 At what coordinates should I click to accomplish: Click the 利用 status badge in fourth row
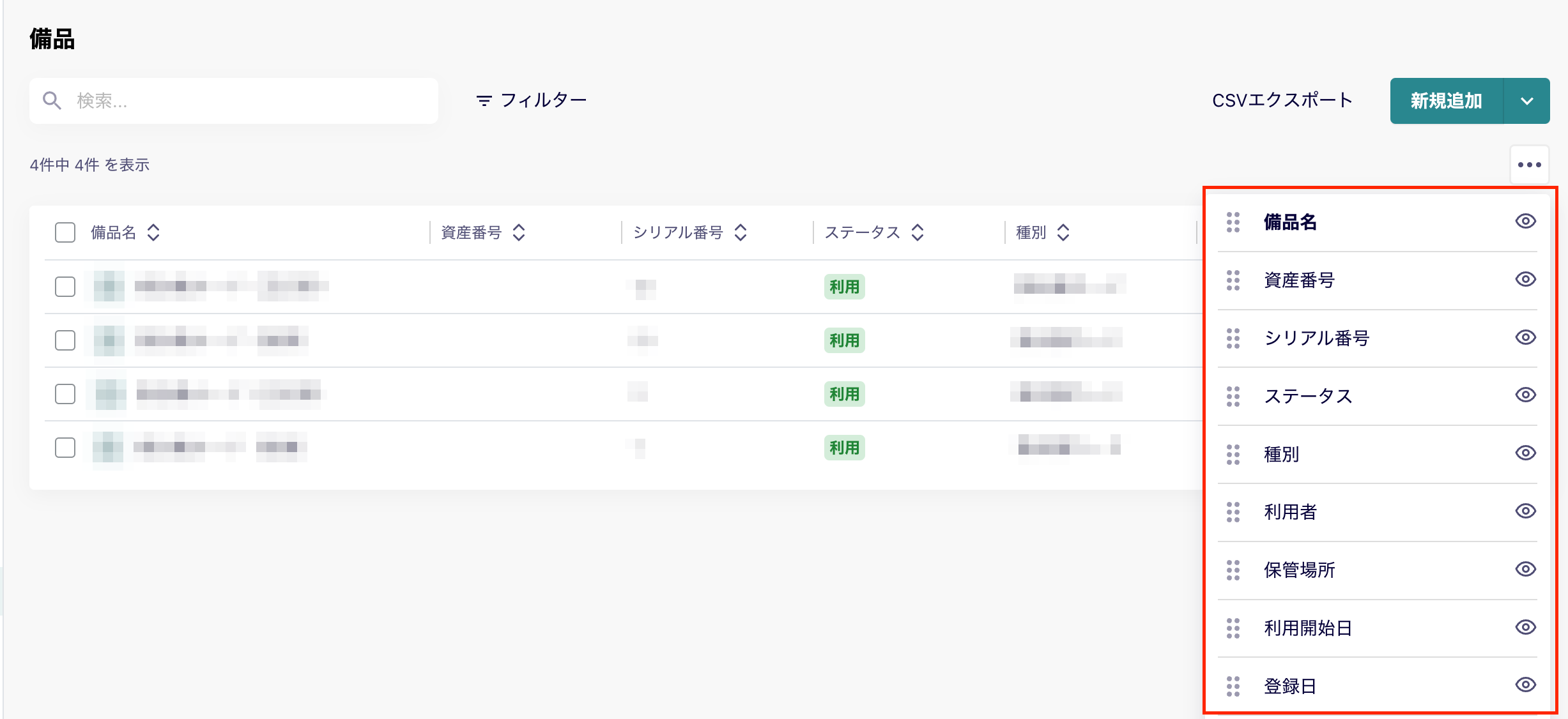tap(845, 448)
